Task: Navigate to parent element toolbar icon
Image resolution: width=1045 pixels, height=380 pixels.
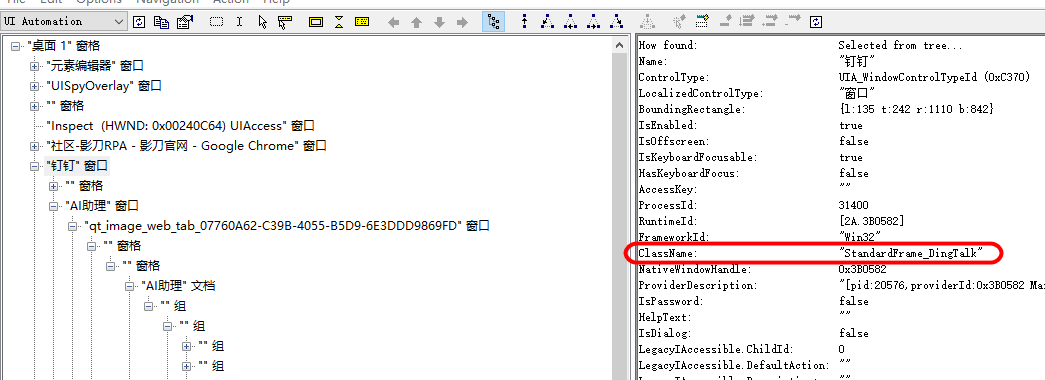Action: (524, 22)
